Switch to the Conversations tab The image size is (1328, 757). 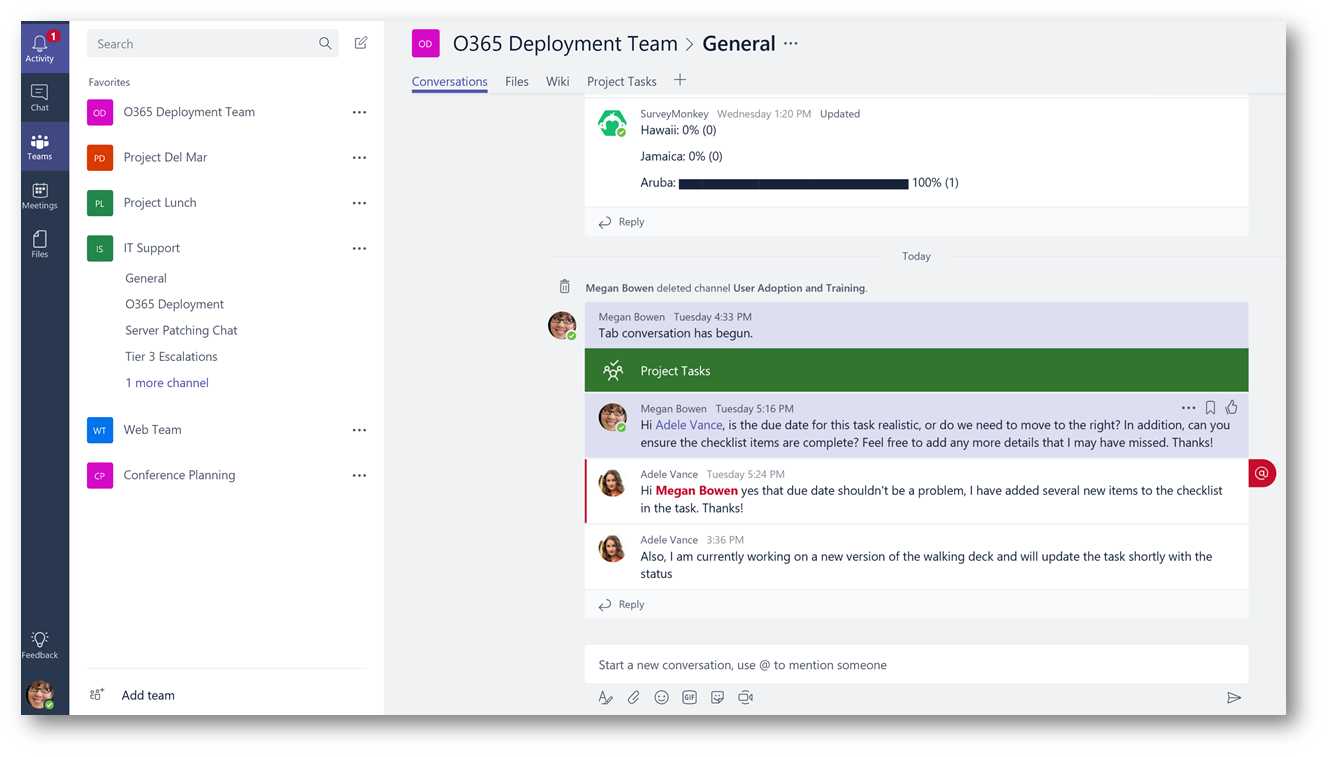[450, 82]
